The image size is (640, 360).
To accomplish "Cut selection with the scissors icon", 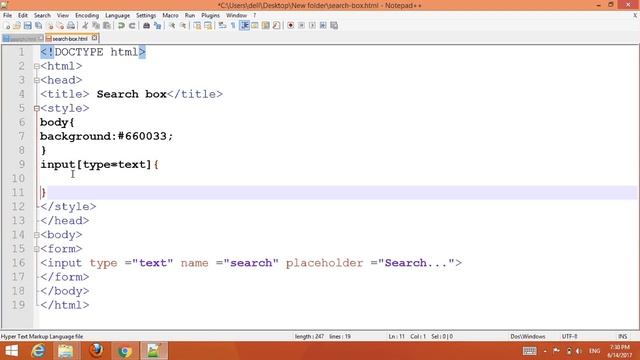I will click(x=85, y=26).
